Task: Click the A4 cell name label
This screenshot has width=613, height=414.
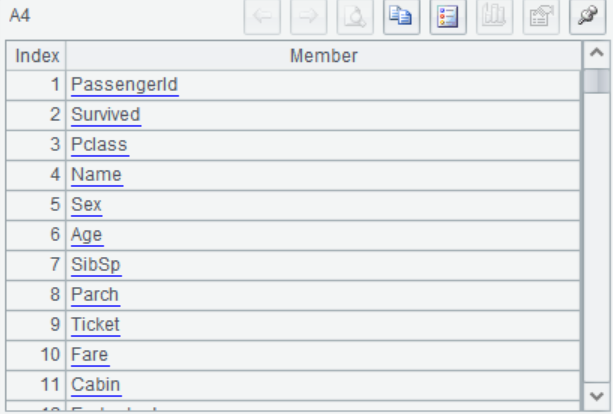Action: tap(20, 17)
